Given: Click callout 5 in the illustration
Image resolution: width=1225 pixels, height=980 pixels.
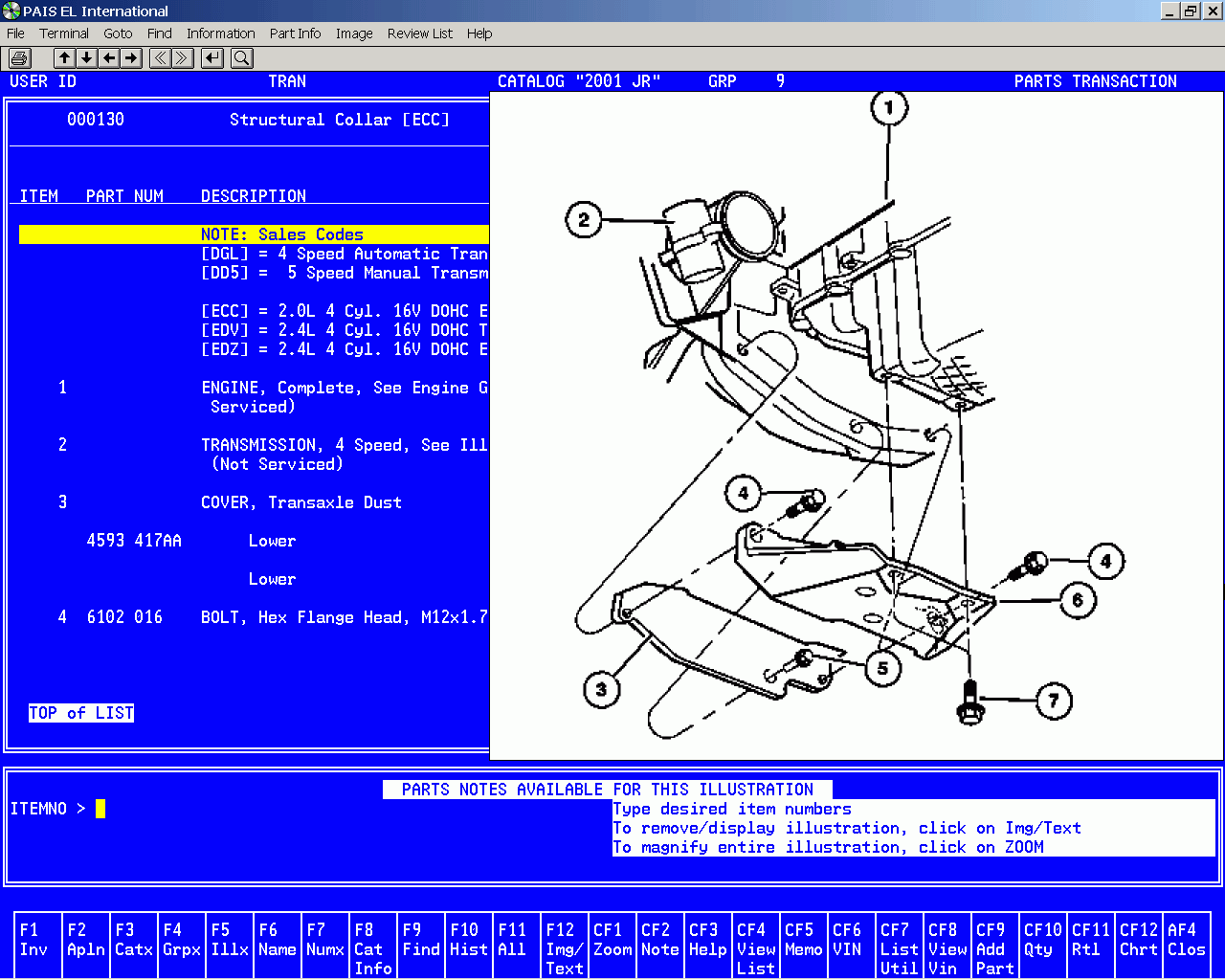Looking at the screenshot, I should coord(882,668).
